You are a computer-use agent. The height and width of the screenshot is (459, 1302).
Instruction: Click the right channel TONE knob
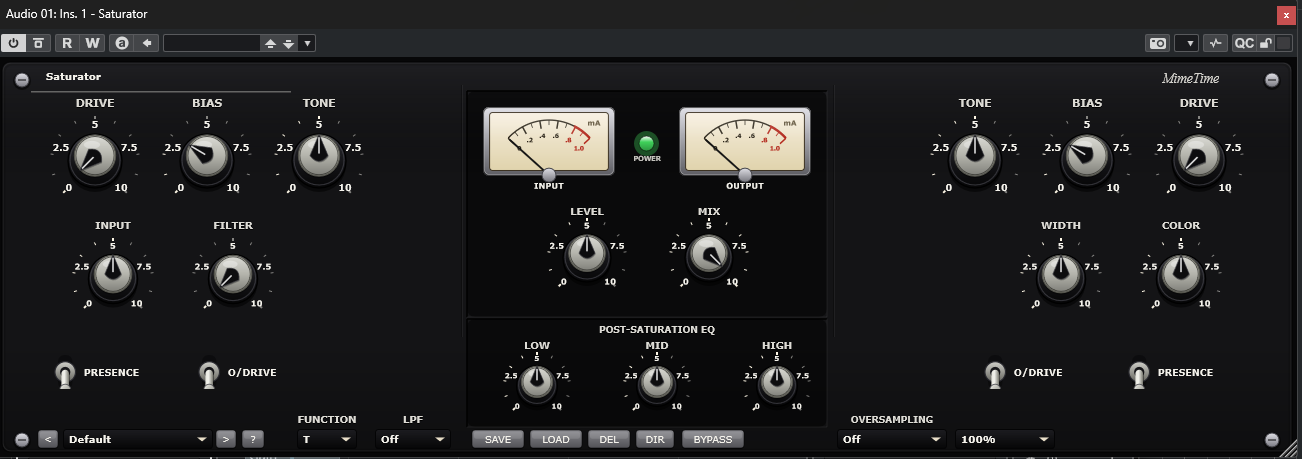click(x=974, y=156)
